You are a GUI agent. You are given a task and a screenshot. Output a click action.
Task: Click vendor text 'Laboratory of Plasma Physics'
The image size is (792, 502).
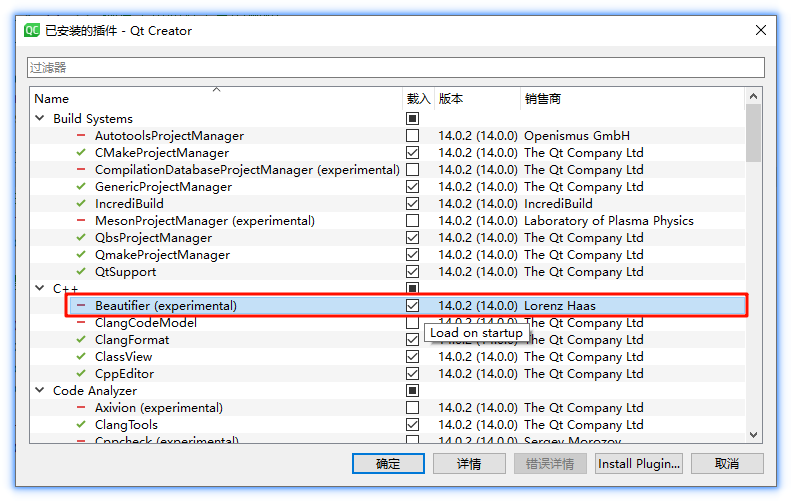point(609,221)
